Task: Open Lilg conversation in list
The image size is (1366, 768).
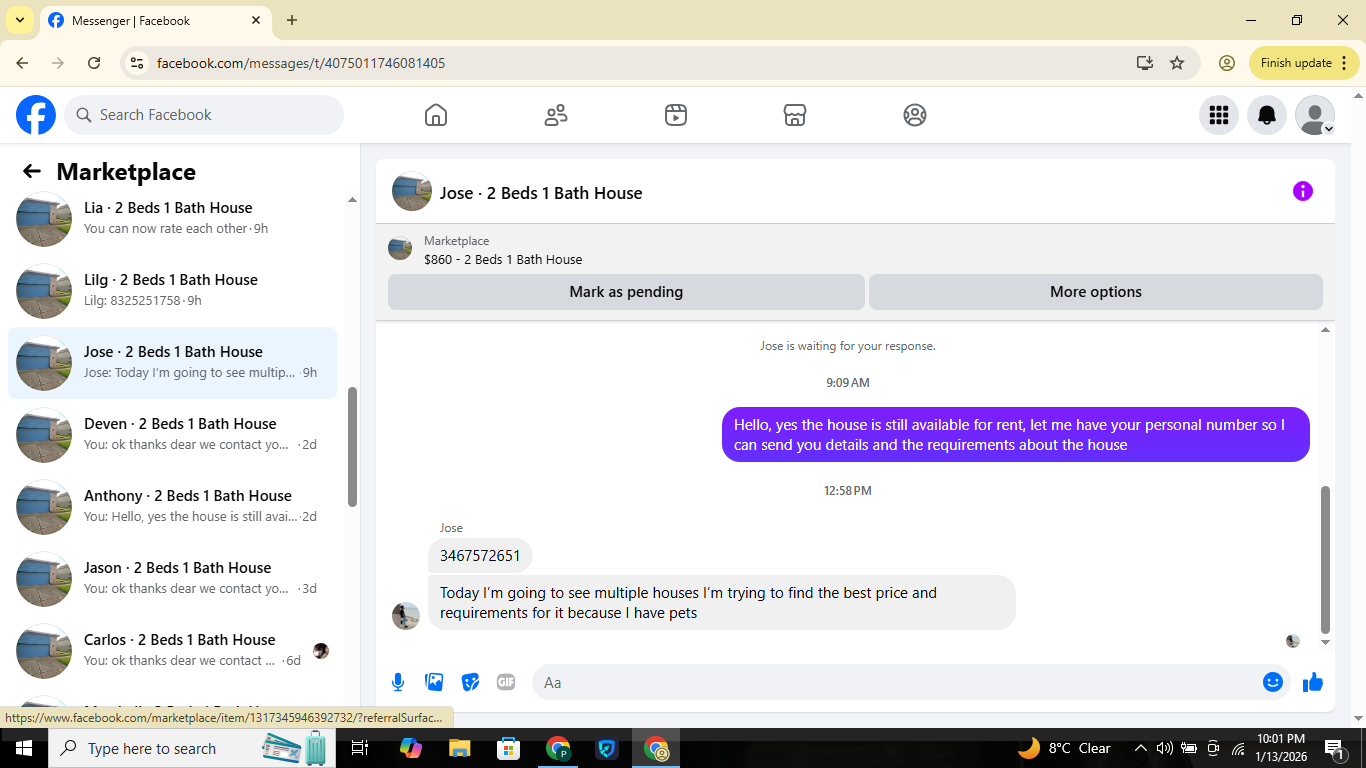Action: [x=172, y=291]
